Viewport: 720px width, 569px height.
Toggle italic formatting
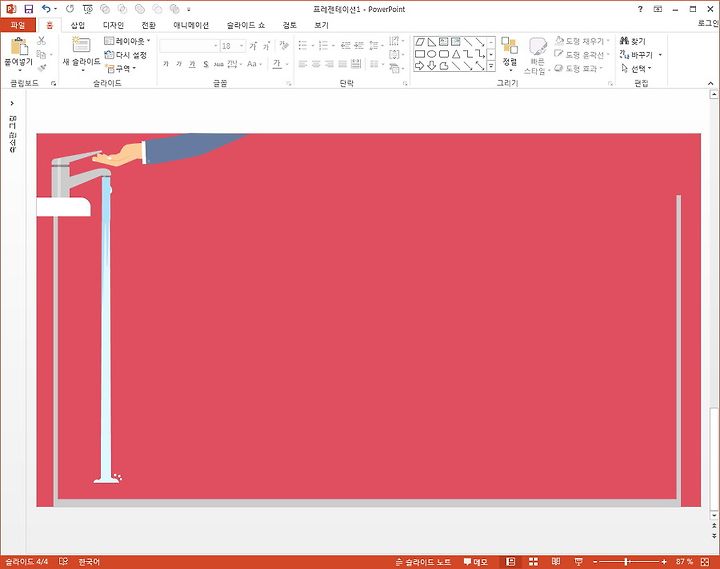[179, 64]
